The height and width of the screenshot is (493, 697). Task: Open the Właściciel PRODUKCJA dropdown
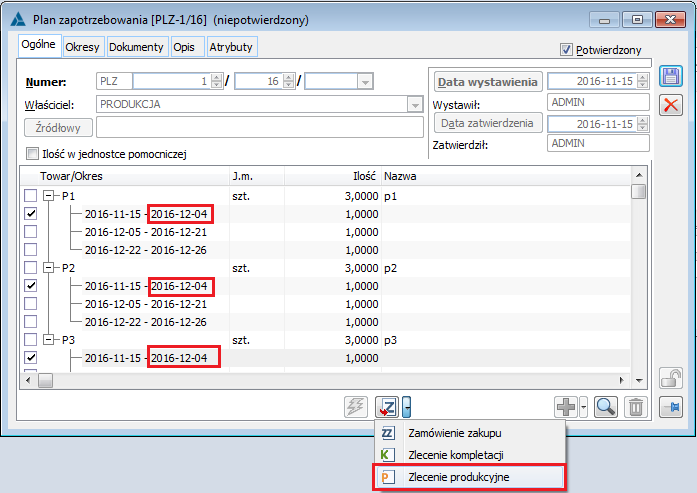click(414, 103)
